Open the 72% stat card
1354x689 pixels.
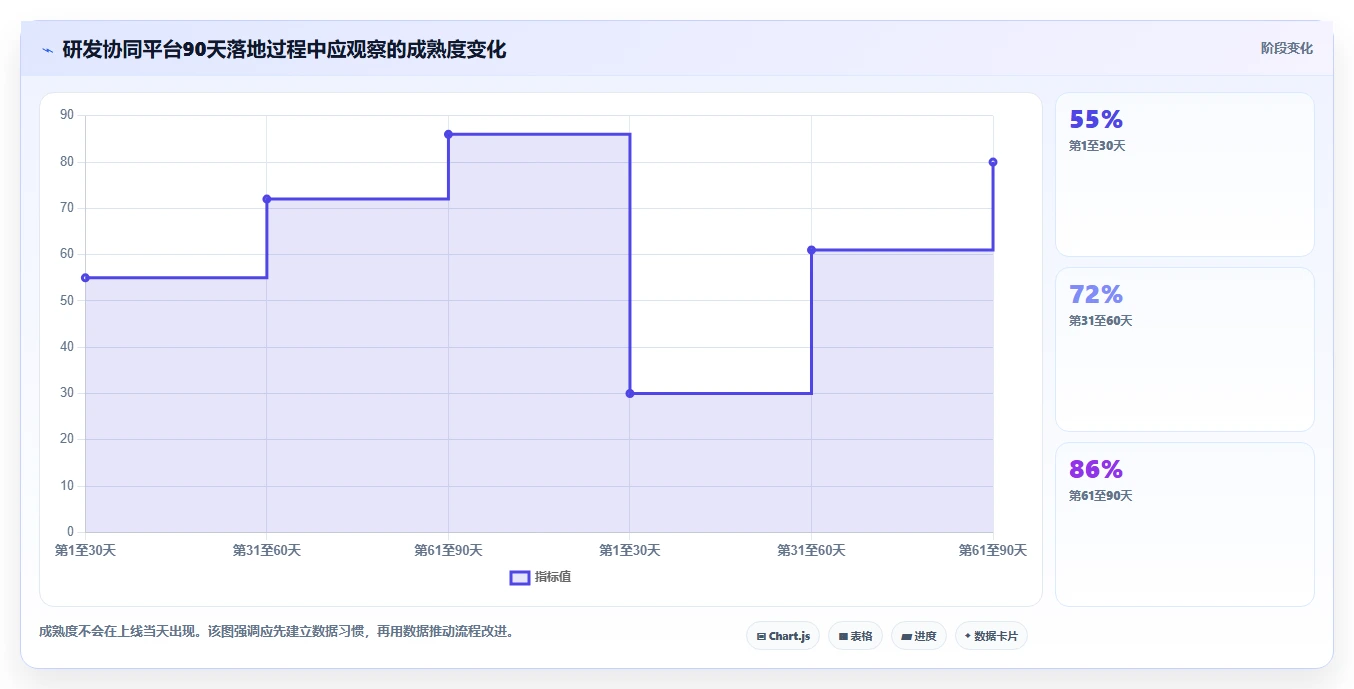pyautogui.click(x=1185, y=349)
